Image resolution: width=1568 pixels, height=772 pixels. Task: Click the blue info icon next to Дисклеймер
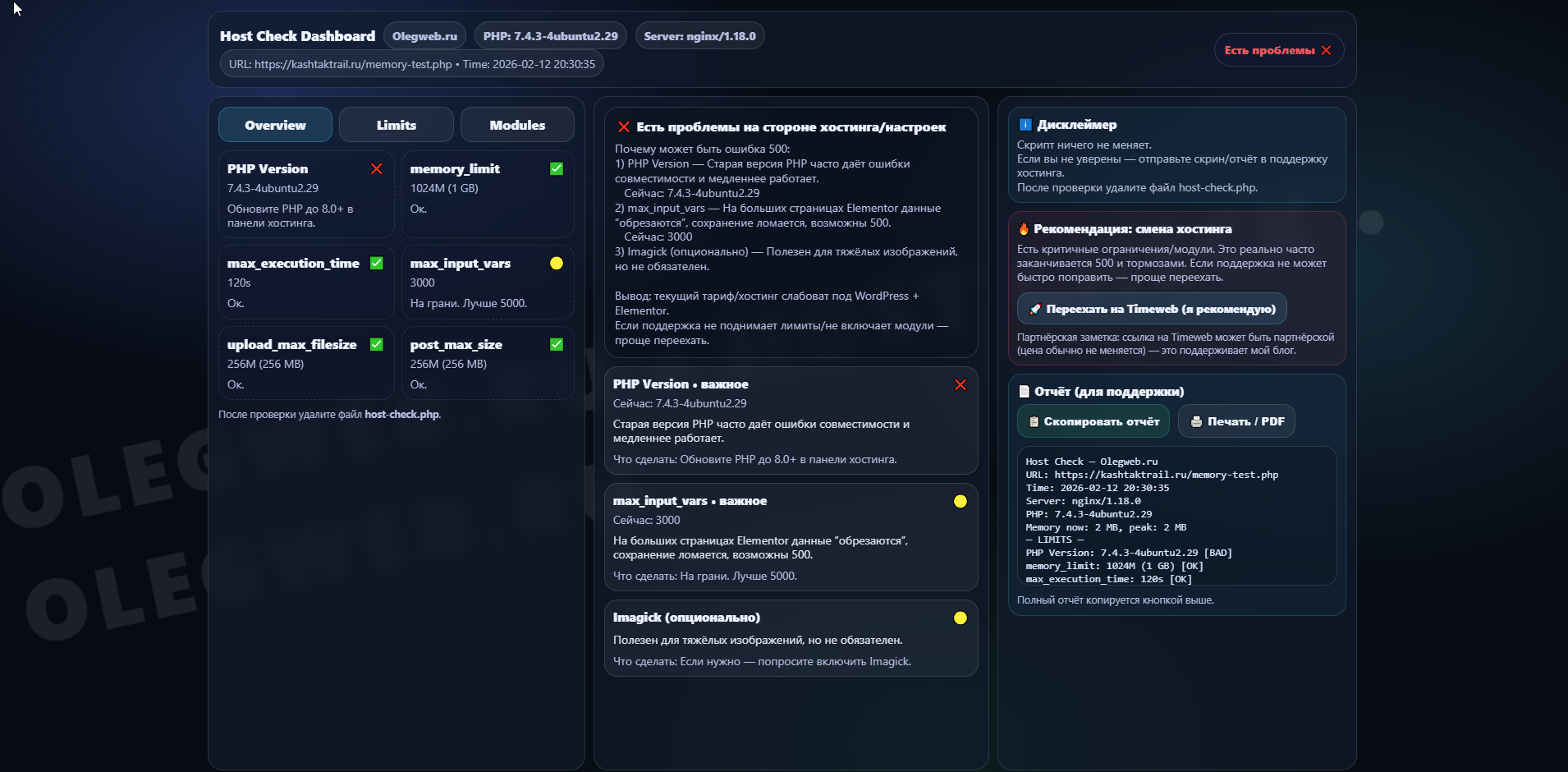point(1025,125)
